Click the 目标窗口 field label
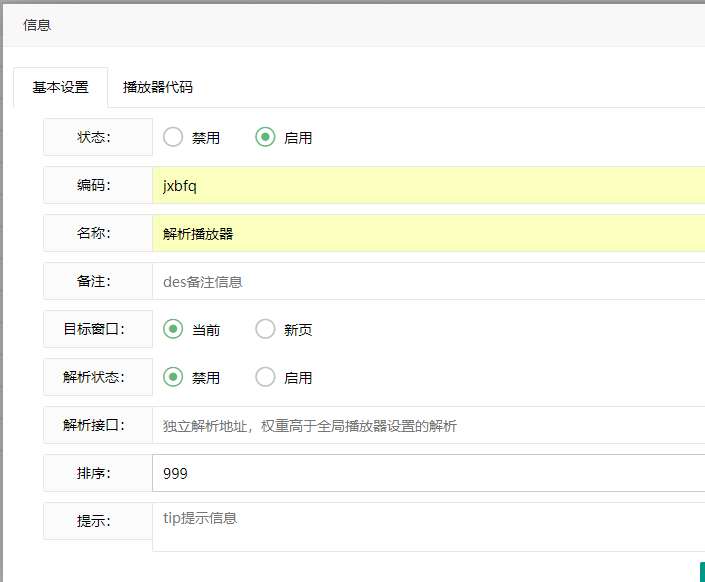Screen dimensions: 705x582 (98, 329)
